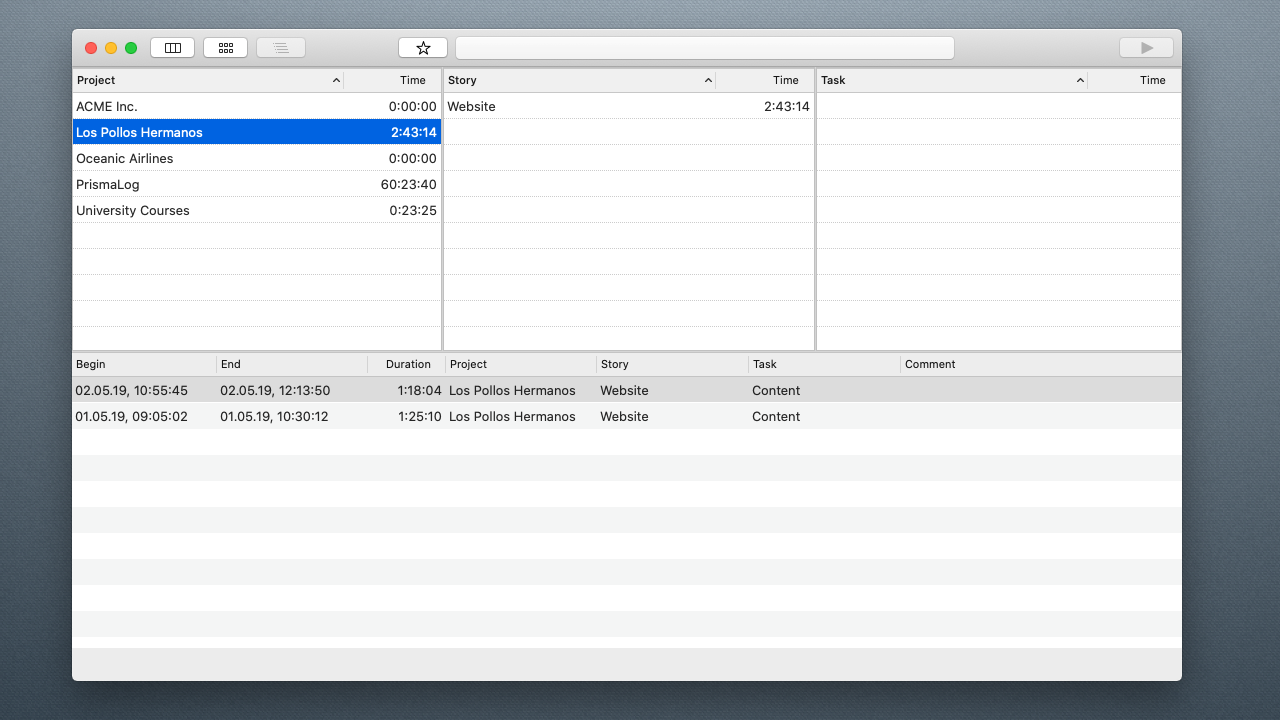Viewport: 1280px width, 720px height.
Task: Focus the wide text field in the toolbar
Action: 705,47
